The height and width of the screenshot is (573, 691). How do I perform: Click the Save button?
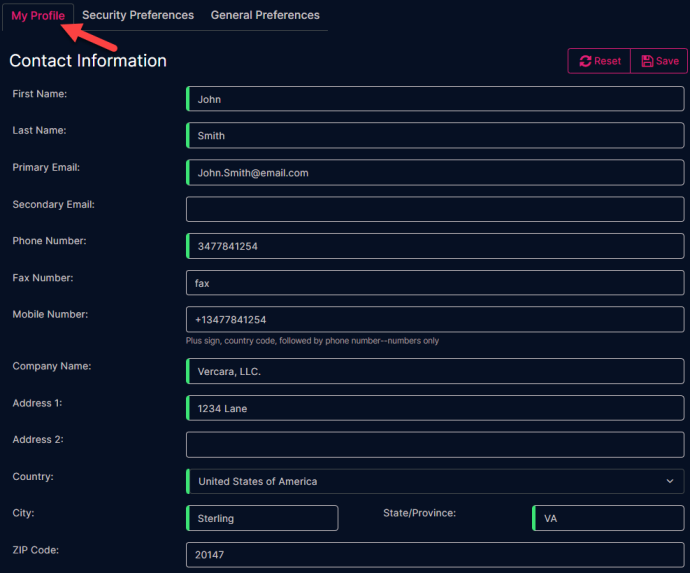(659, 61)
